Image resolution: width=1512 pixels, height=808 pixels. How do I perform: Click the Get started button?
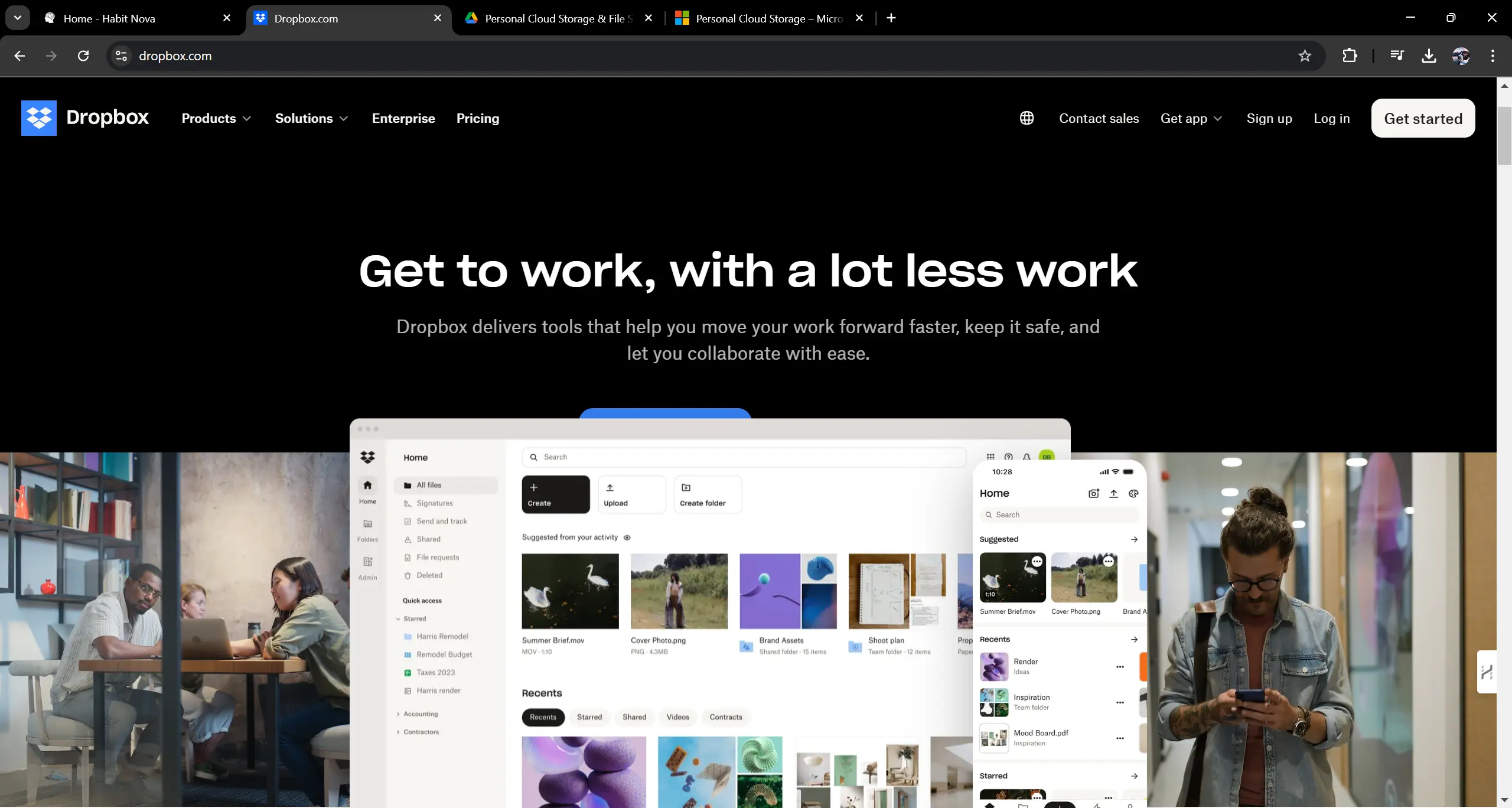[1423, 118]
